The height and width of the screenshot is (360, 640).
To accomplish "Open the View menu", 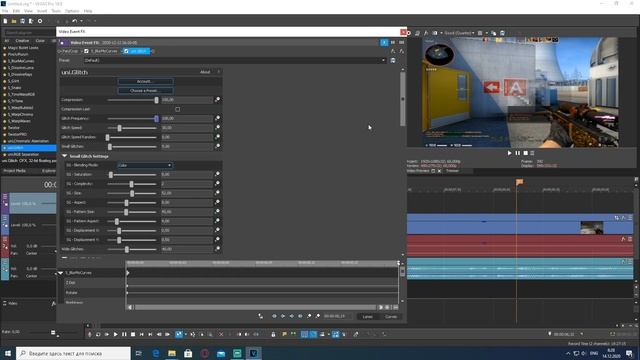I will coord(29,11).
